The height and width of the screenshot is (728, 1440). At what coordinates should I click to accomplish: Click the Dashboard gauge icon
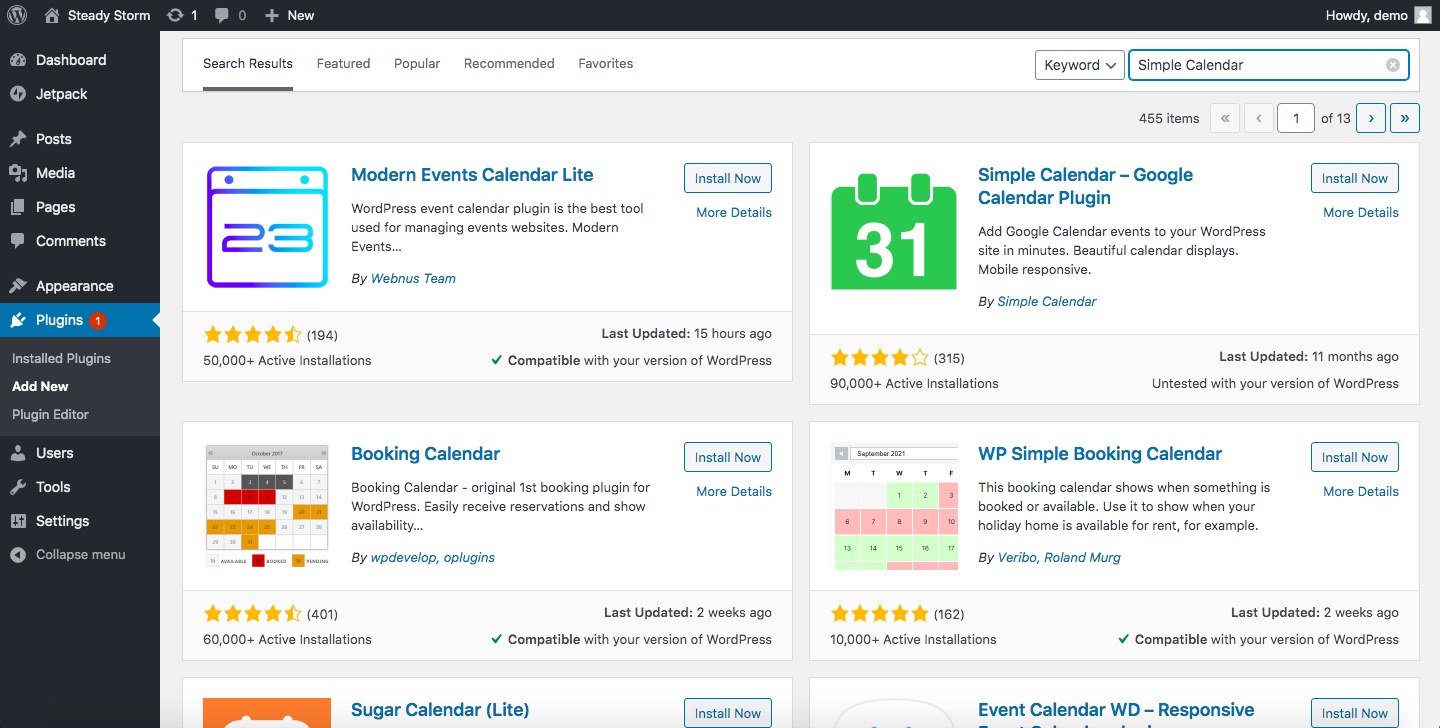pos(18,60)
